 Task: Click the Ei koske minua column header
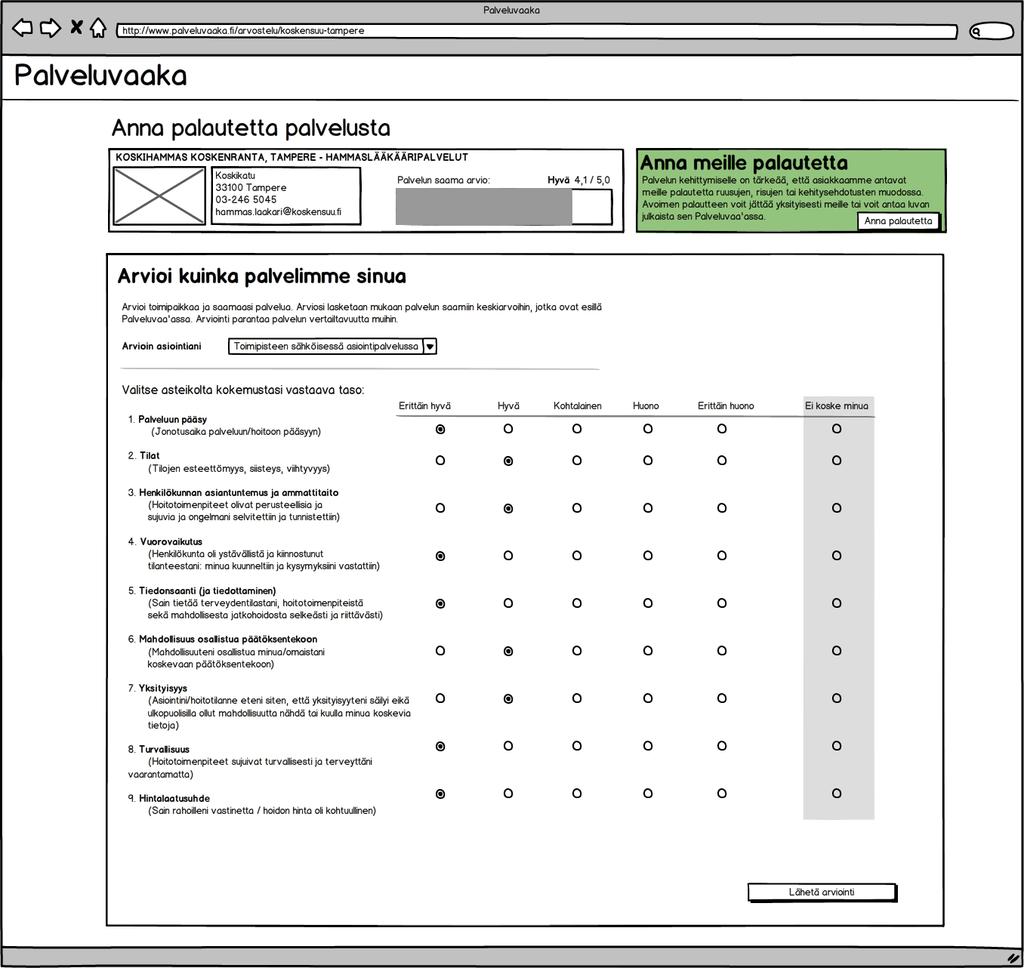[837, 406]
